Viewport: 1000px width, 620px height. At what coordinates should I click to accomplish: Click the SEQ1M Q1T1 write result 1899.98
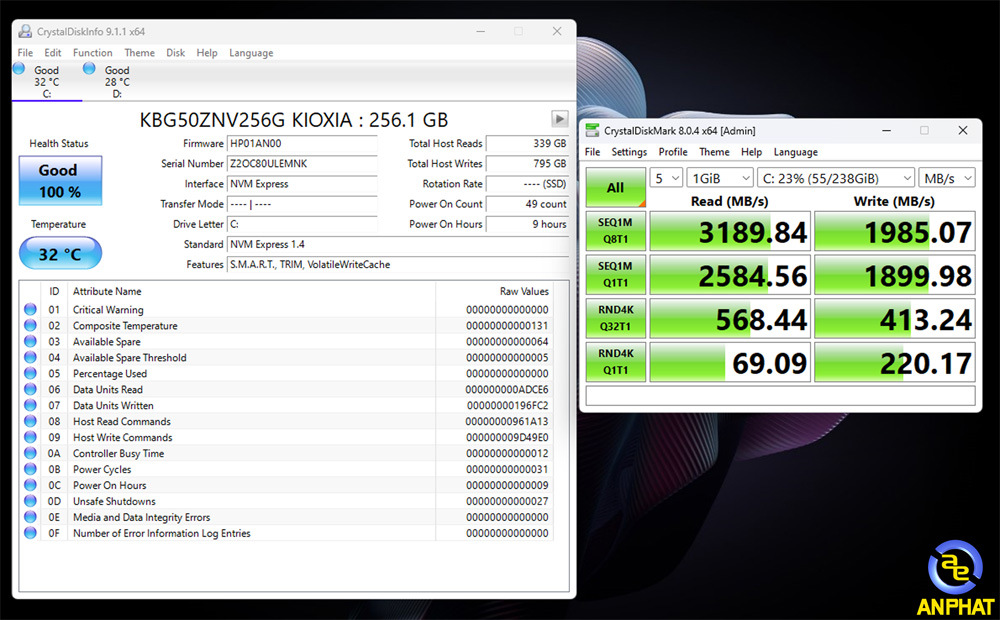pyautogui.click(x=895, y=274)
